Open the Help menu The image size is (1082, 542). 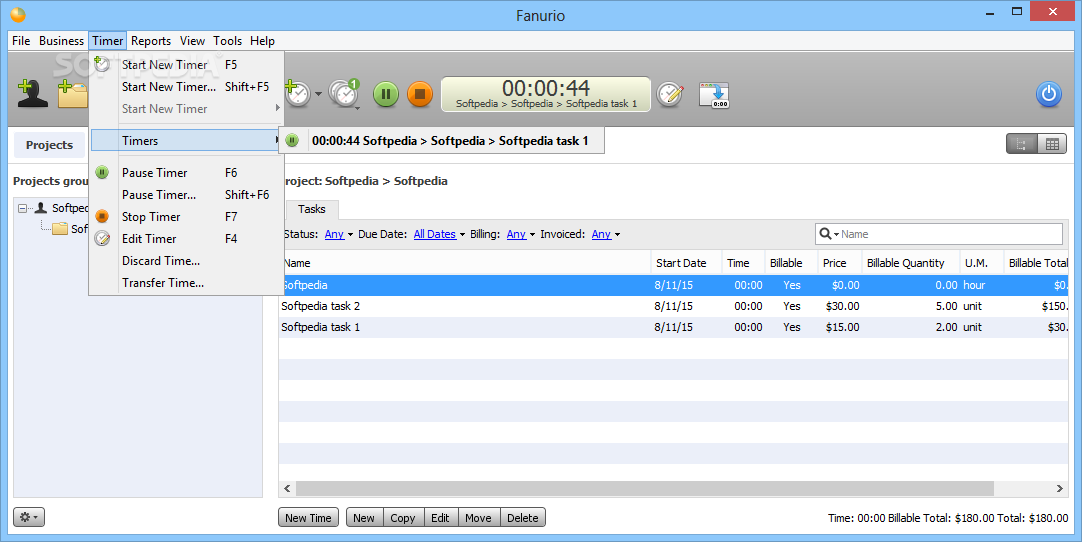262,41
